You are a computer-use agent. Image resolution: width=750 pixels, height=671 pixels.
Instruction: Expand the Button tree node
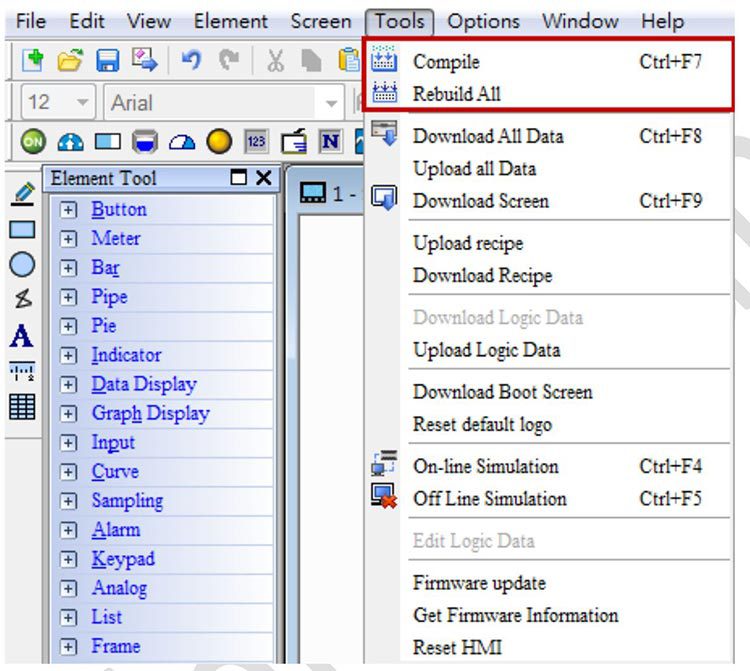[68, 210]
